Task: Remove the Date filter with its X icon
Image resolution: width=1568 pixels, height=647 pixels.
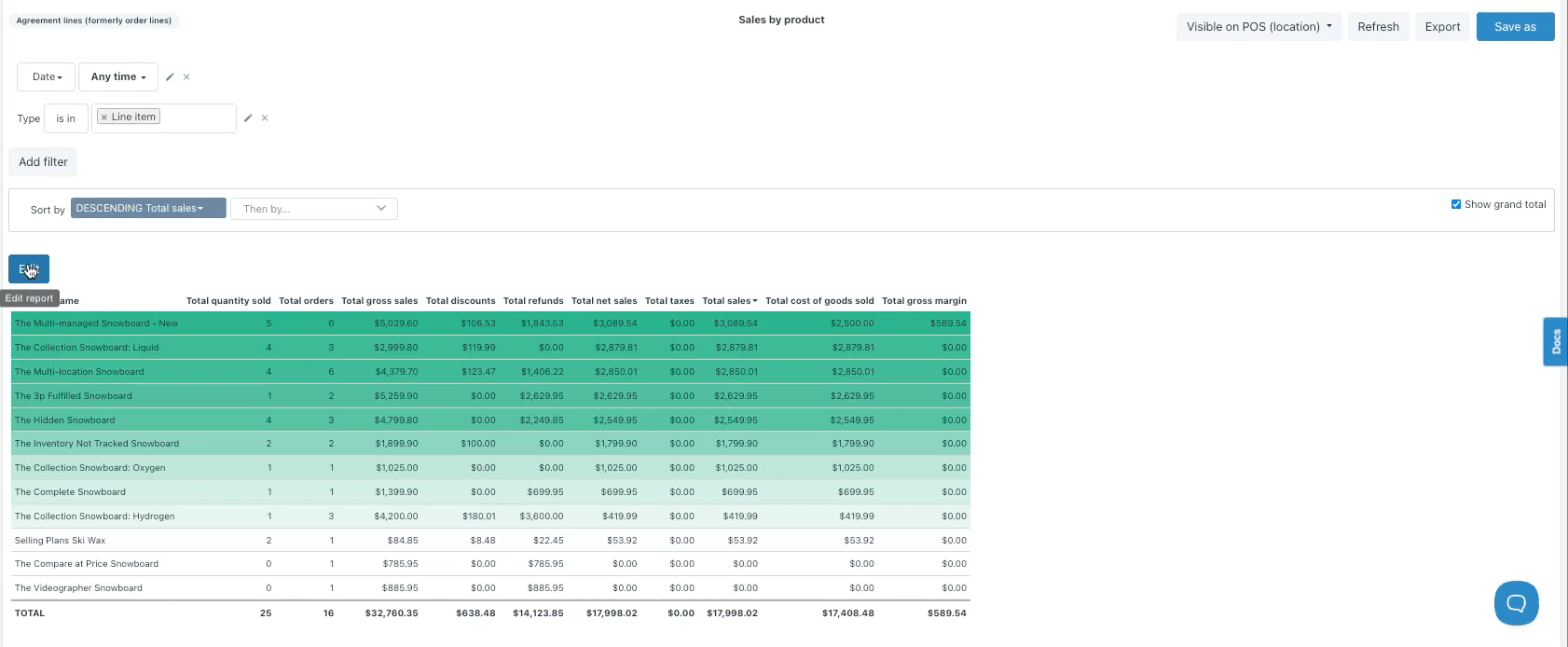Action: [x=186, y=77]
